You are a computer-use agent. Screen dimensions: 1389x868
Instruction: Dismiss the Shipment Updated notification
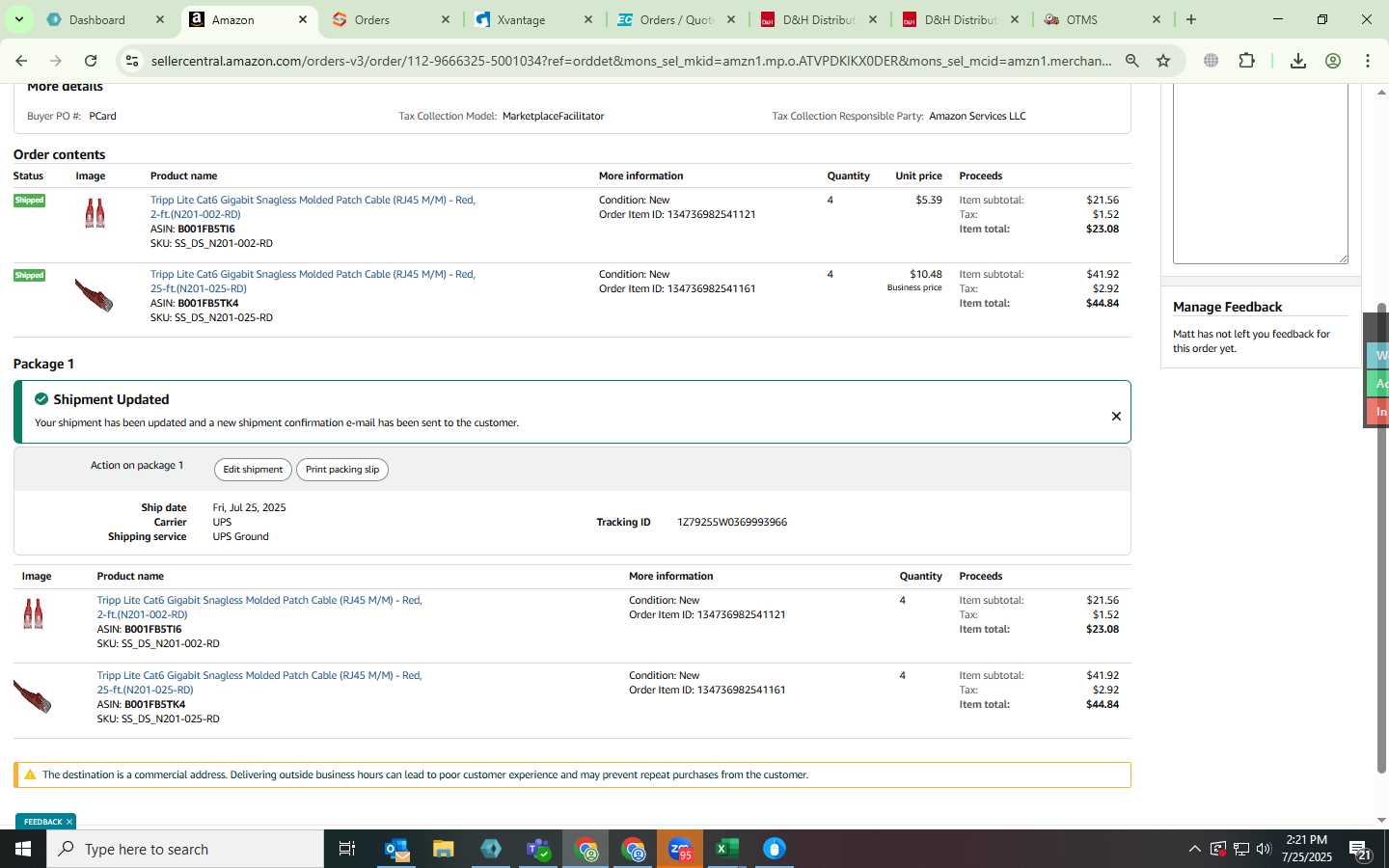click(x=1116, y=417)
